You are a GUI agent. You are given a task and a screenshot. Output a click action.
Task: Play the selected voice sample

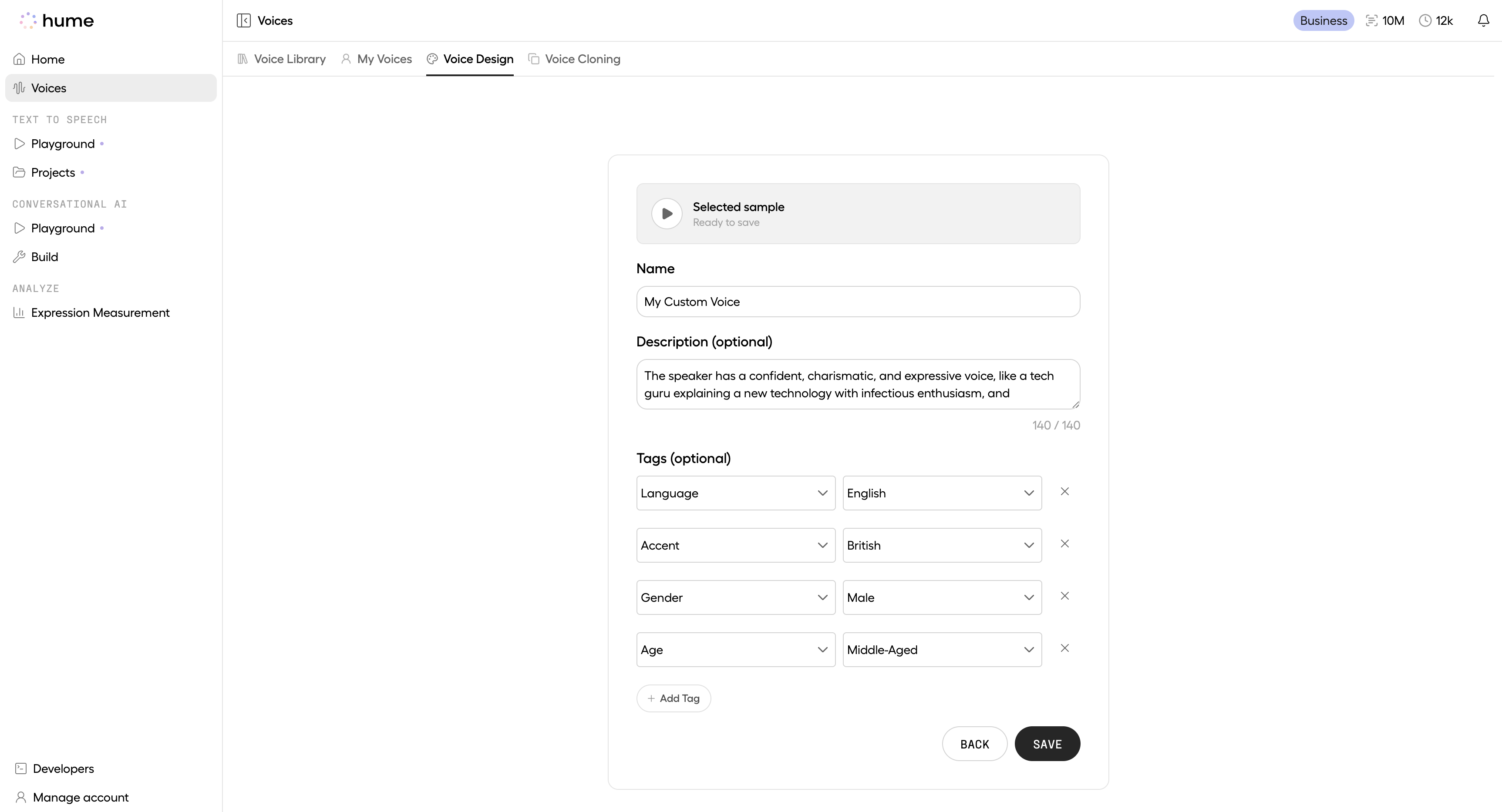[667, 213]
